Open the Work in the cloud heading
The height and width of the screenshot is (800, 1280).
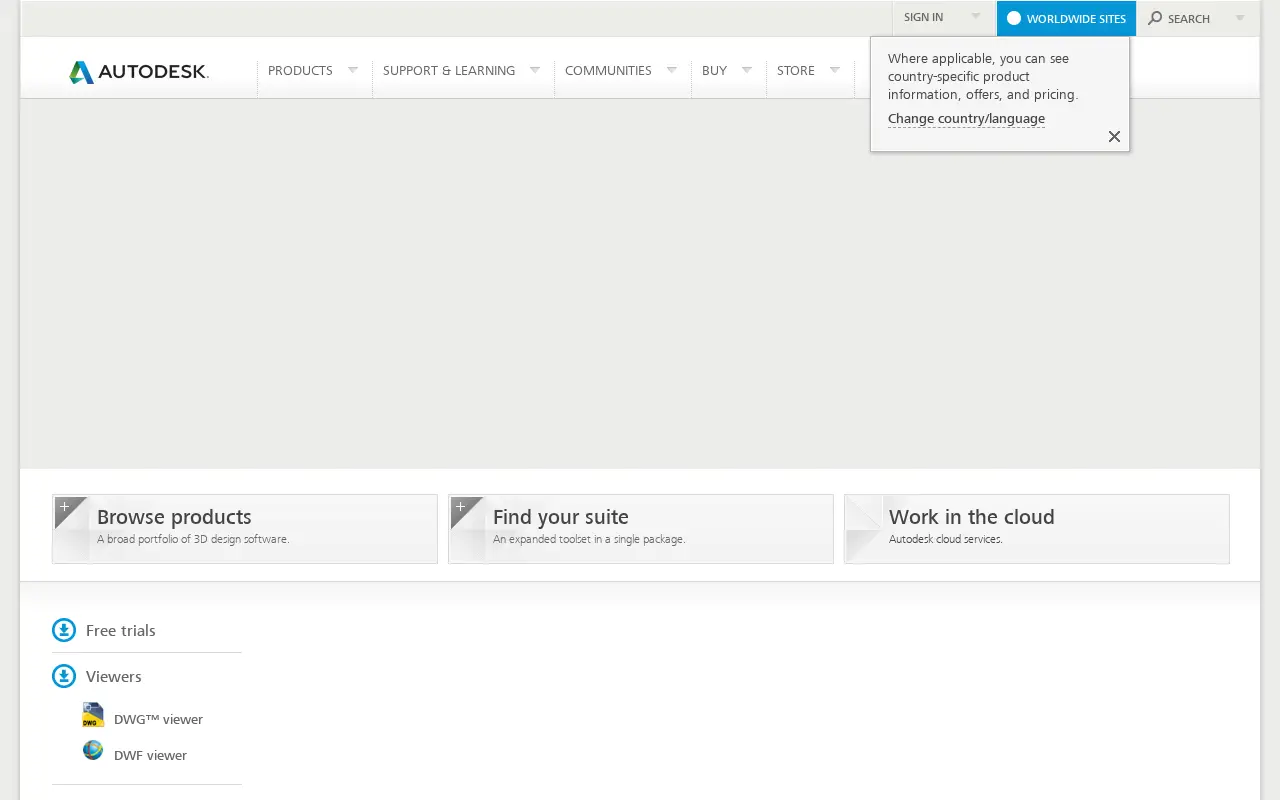pyautogui.click(x=972, y=517)
